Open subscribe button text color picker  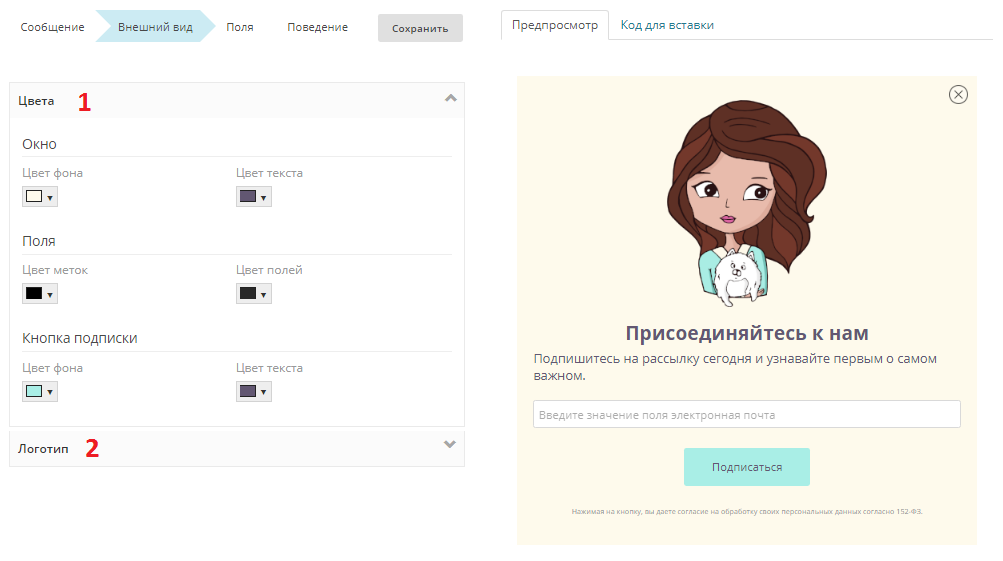(253, 391)
